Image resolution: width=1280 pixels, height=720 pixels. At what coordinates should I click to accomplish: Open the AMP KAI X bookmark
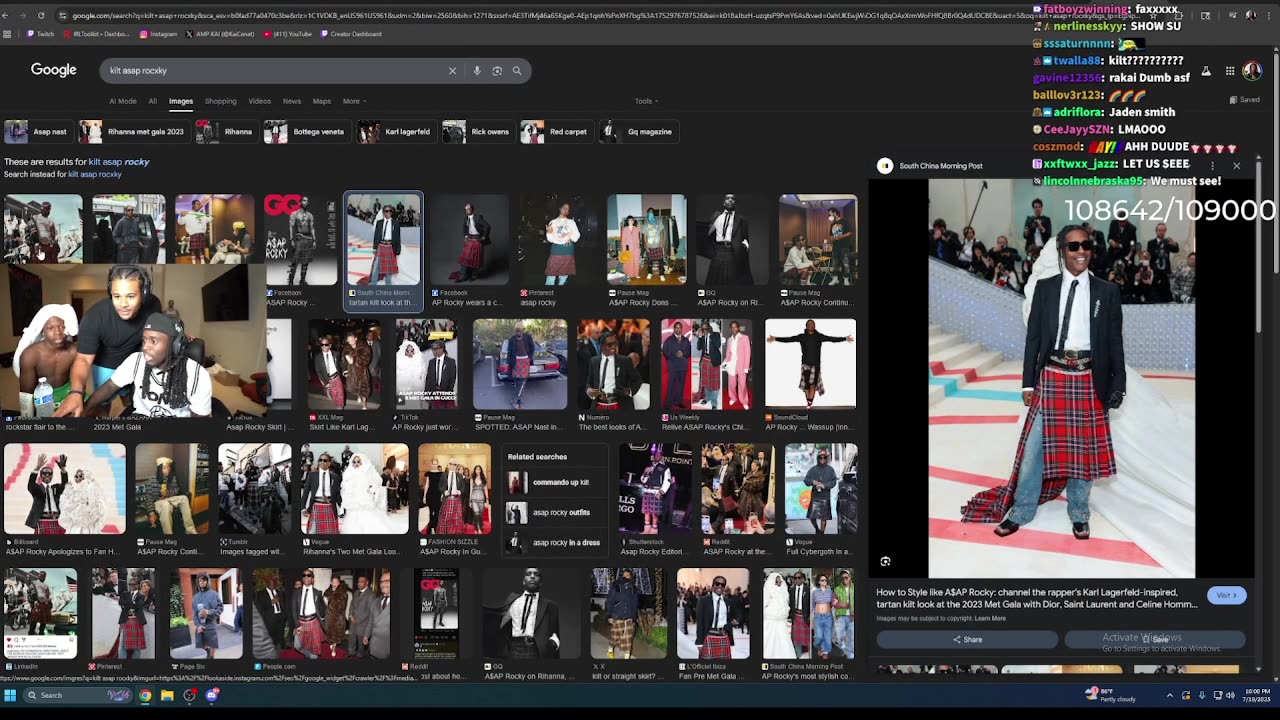[x=220, y=34]
